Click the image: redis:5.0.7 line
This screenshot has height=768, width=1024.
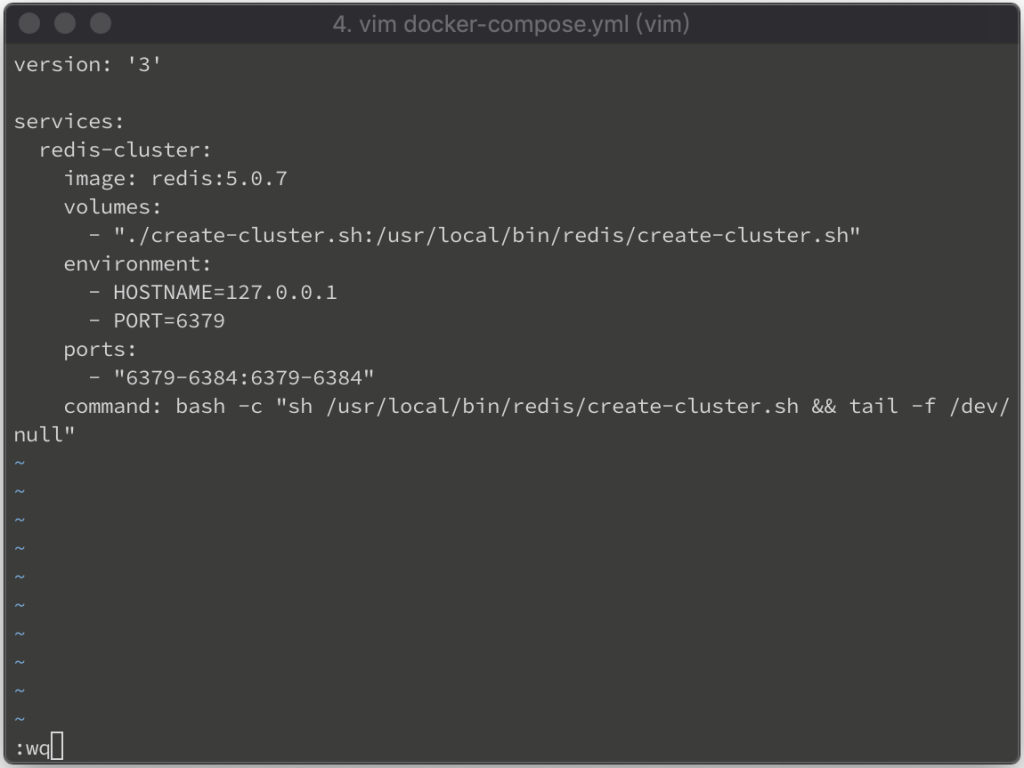(x=176, y=179)
